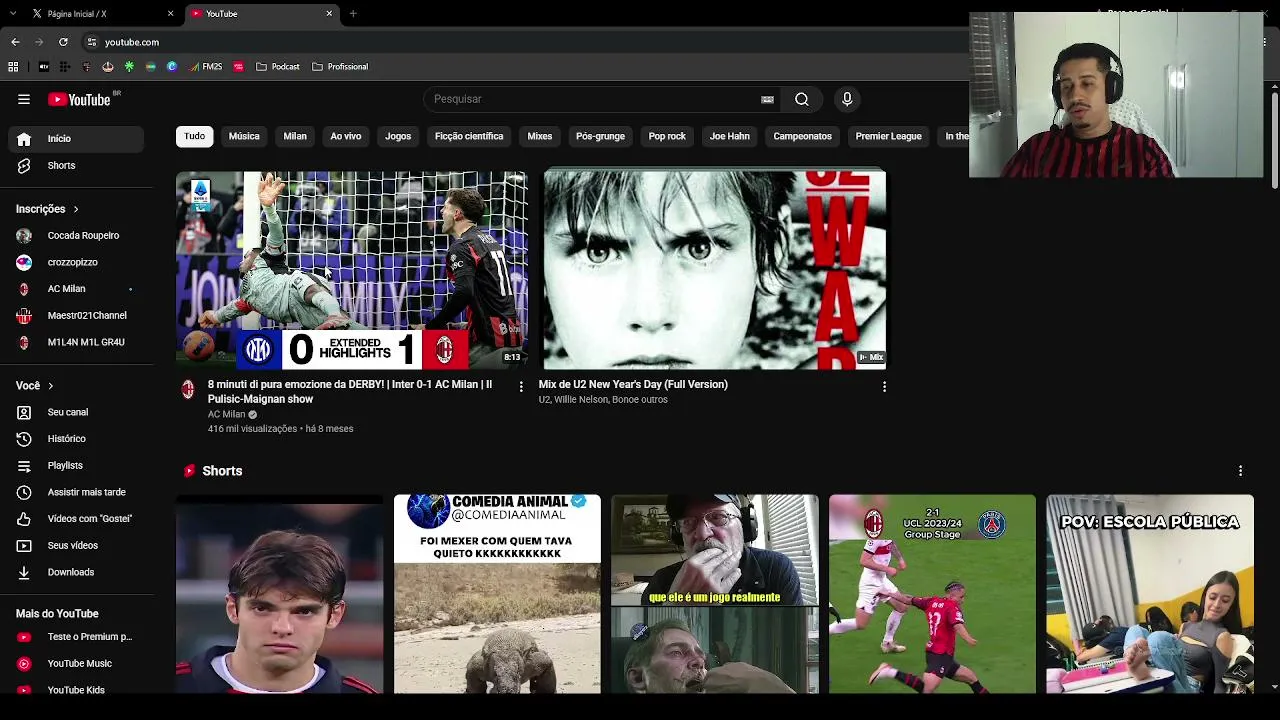1280x720 pixels.
Task: Open the Comedia Animal short
Action: [497, 594]
